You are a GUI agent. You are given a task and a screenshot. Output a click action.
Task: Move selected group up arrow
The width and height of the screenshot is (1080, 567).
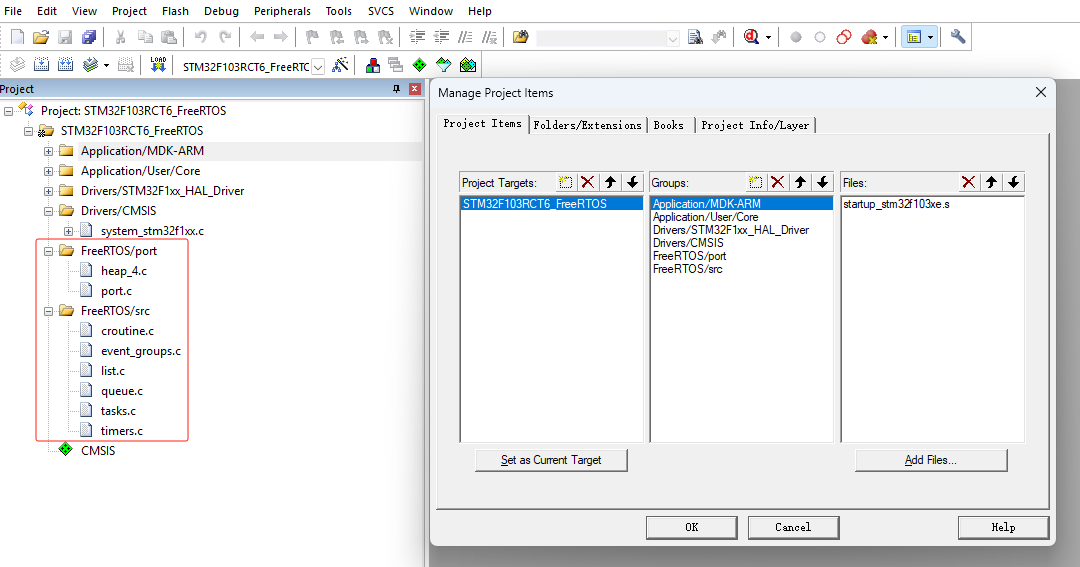click(x=800, y=183)
